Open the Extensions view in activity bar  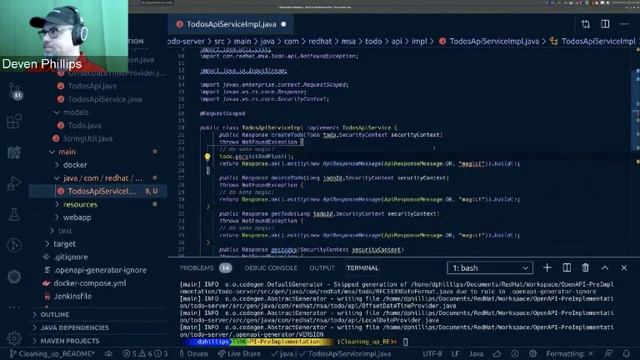pos(14,122)
